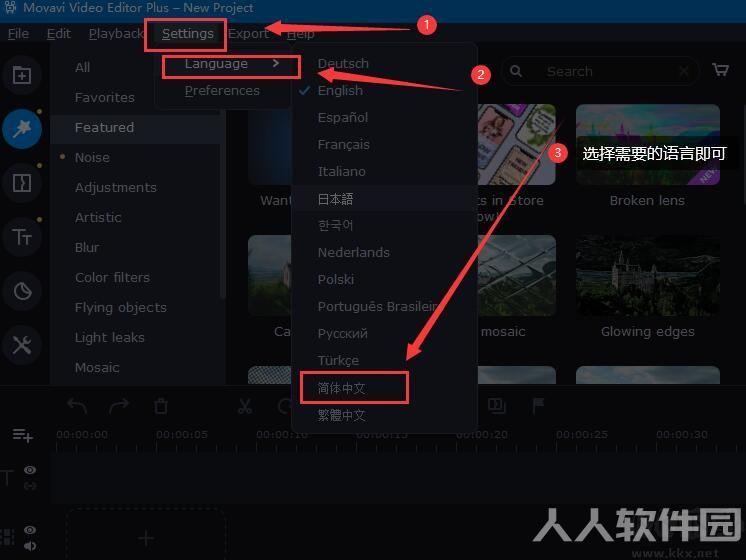Select the Flying objects category
This screenshot has width=746, height=560.
(x=121, y=307)
